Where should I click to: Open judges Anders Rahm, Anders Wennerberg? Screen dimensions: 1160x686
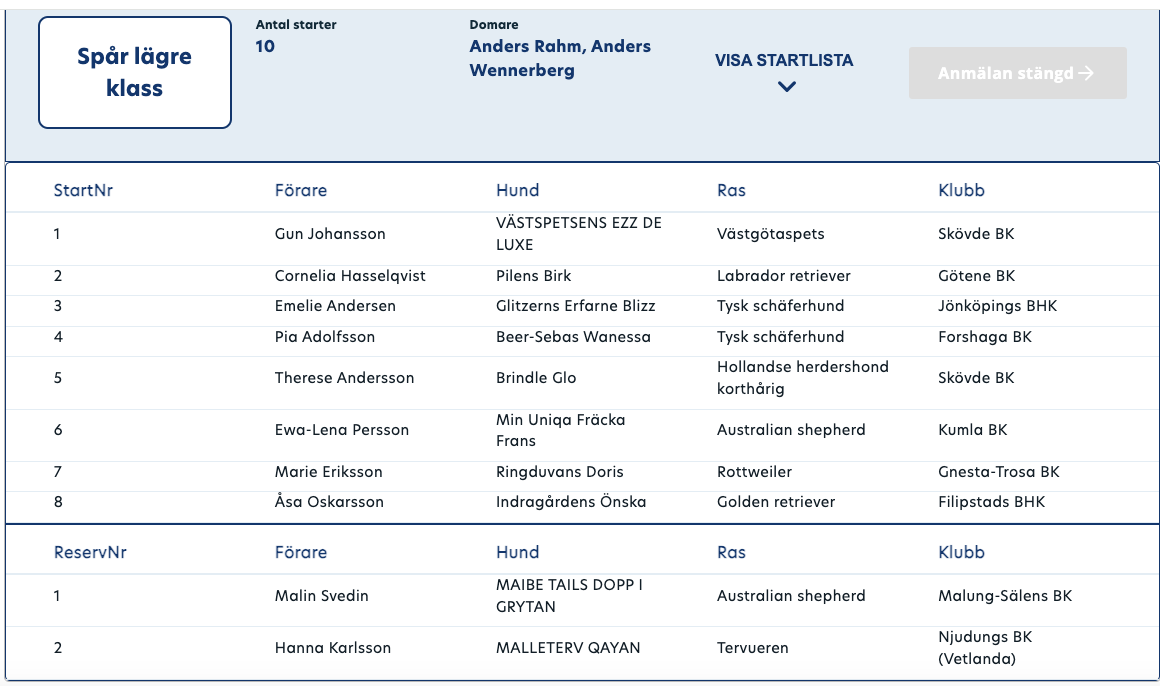pyautogui.click(x=560, y=58)
